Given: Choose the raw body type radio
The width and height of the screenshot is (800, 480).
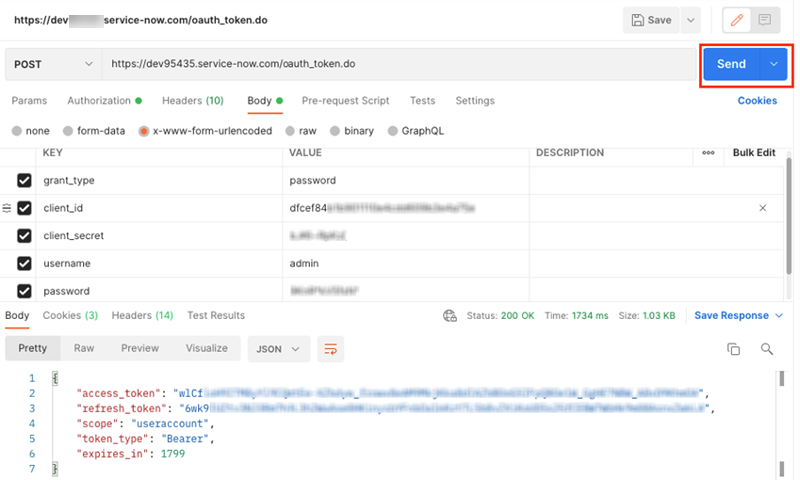Looking at the screenshot, I should (x=291, y=131).
